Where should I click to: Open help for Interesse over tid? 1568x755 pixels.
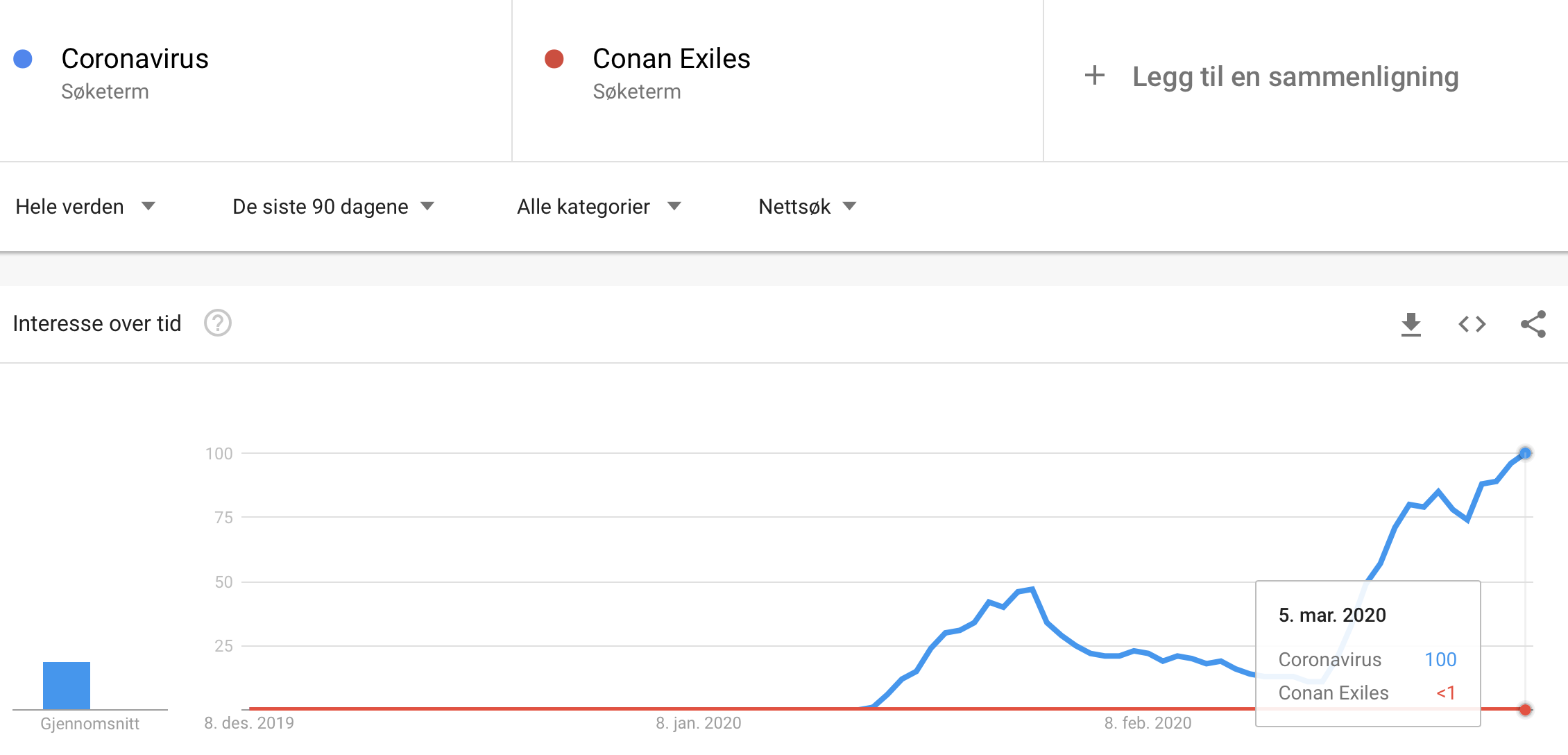(217, 323)
